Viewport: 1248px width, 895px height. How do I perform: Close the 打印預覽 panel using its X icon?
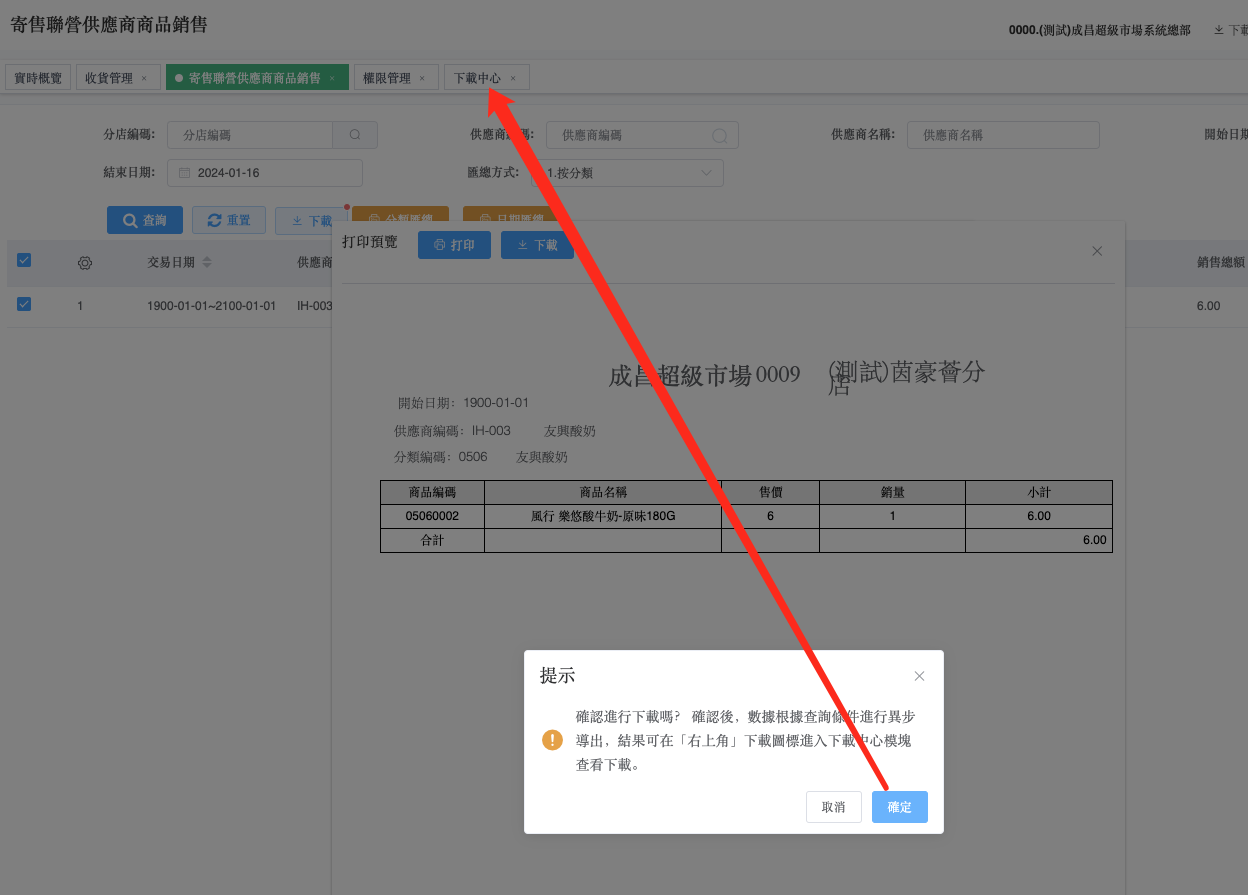tap(1097, 251)
